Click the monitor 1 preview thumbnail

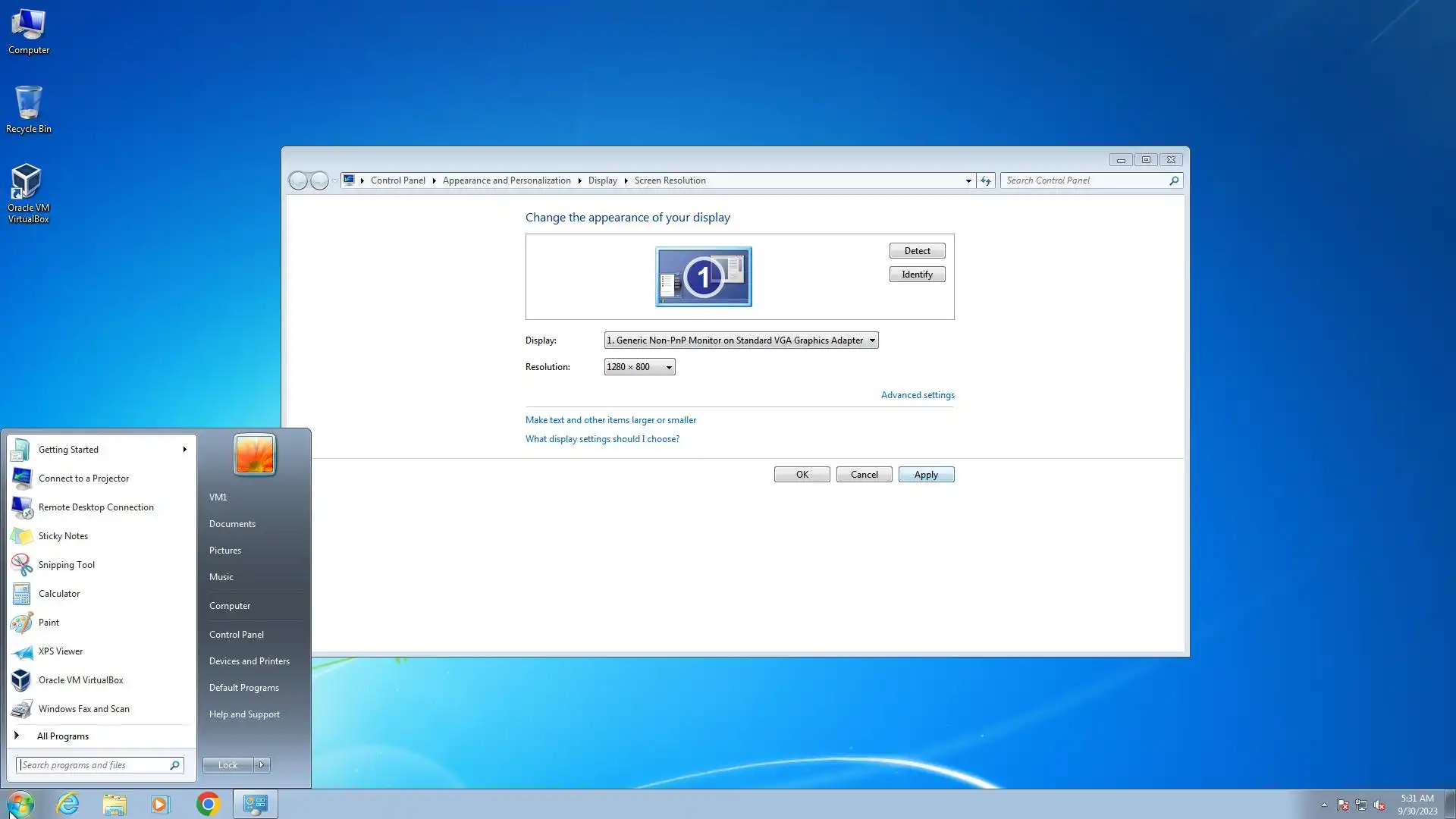703,277
